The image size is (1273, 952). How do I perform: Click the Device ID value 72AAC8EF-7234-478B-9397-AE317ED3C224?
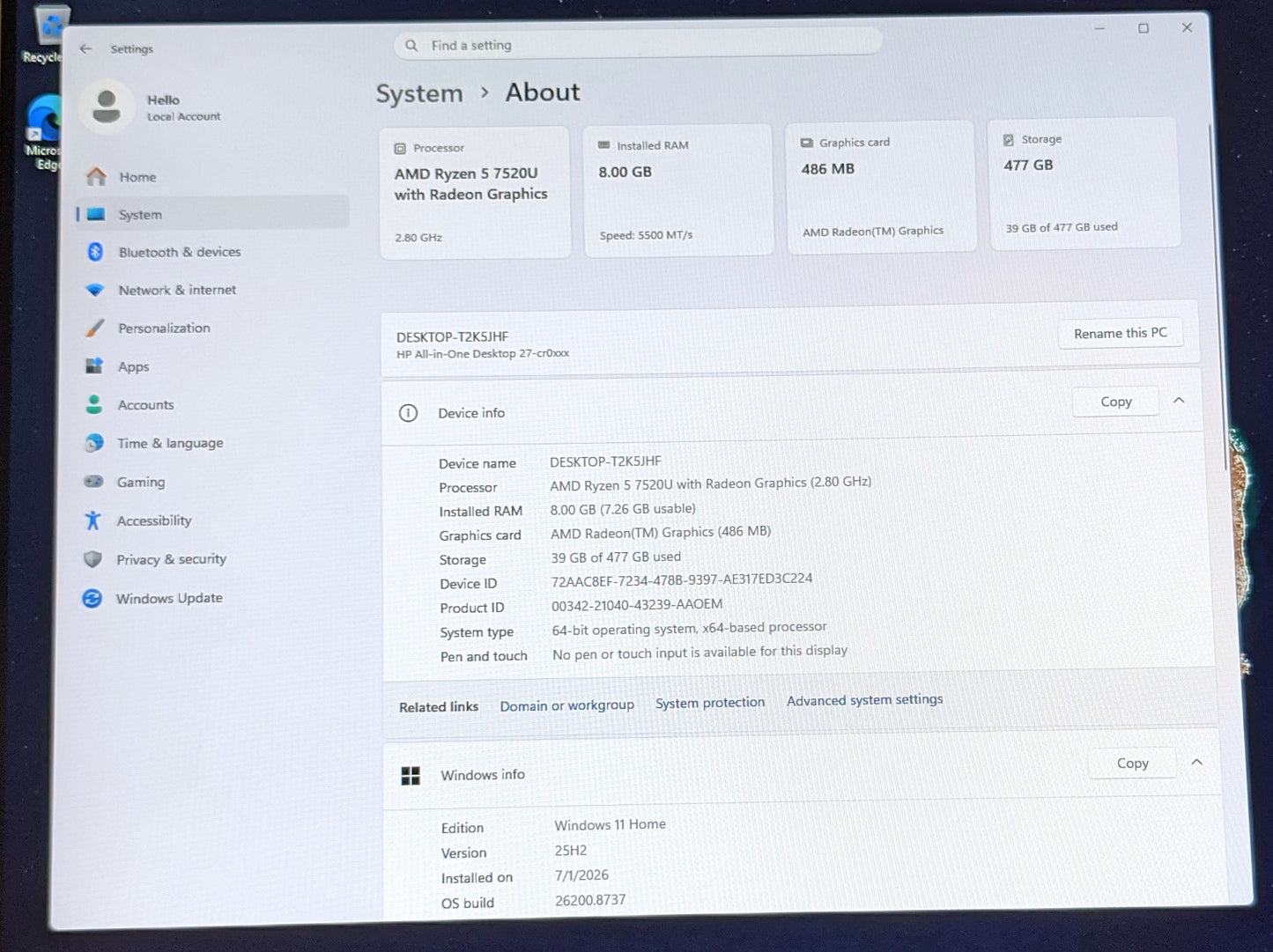(x=681, y=579)
